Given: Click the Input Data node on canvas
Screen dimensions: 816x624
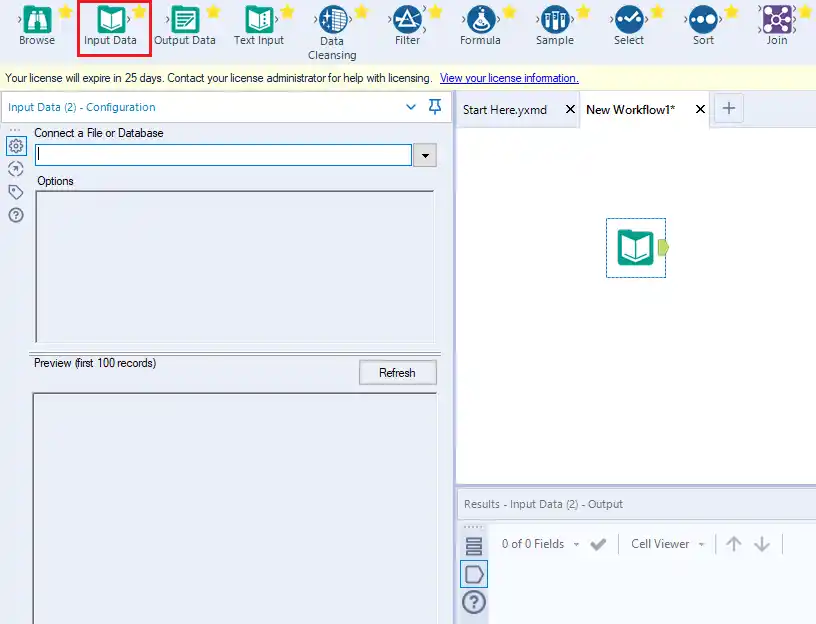Looking at the screenshot, I should tap(636, 247).
